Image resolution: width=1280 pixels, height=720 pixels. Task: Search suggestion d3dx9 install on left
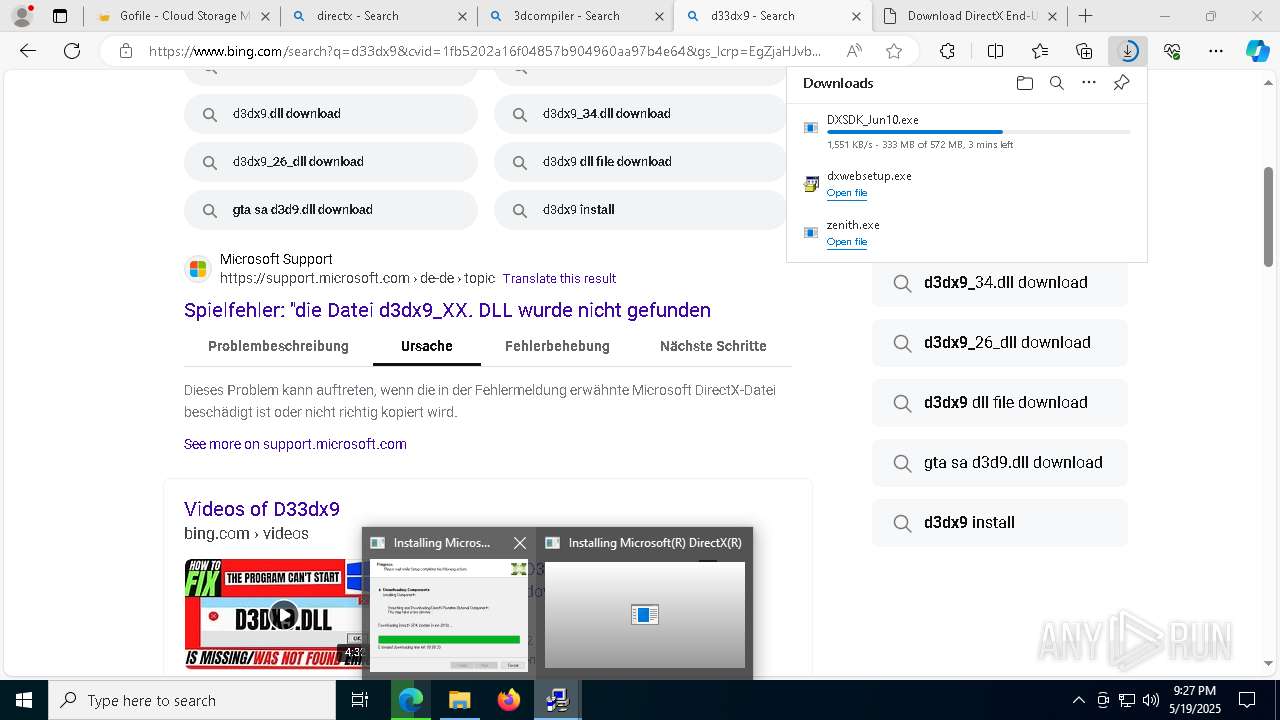(x=640, y=210)
